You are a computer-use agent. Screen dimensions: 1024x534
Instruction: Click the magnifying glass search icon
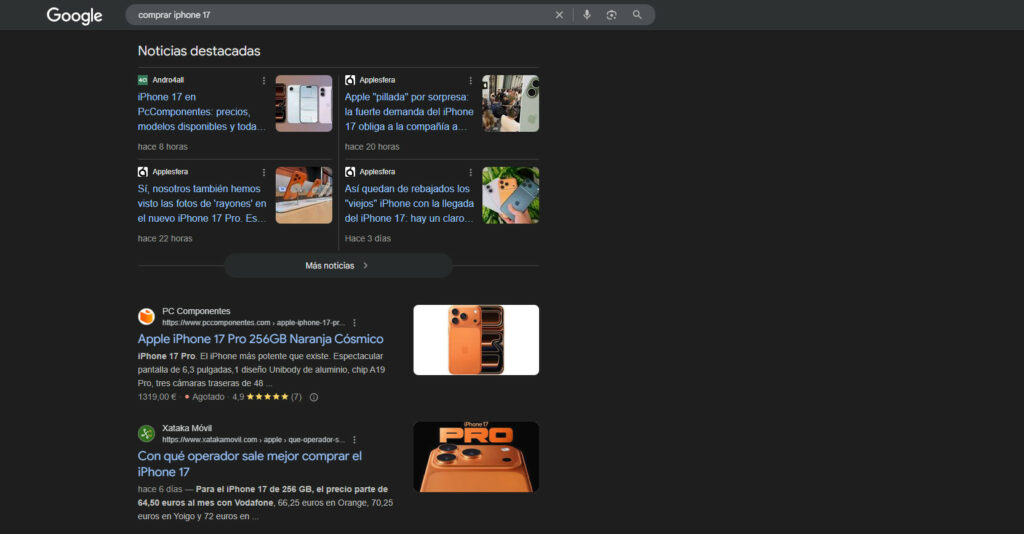pos(637,15)
